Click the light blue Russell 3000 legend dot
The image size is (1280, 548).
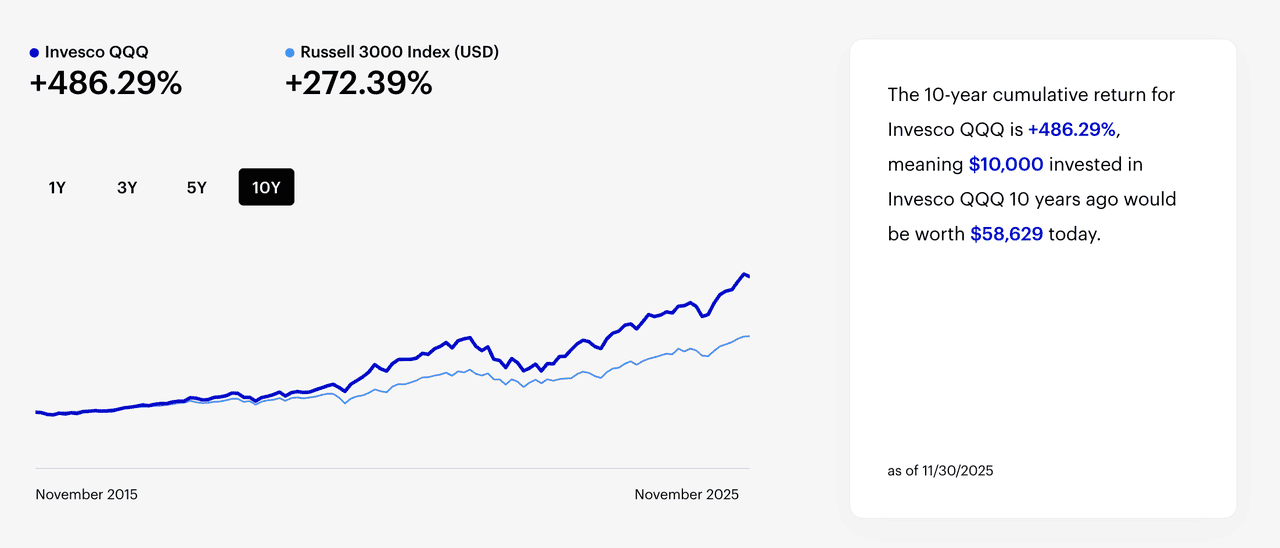pos(290,53)
